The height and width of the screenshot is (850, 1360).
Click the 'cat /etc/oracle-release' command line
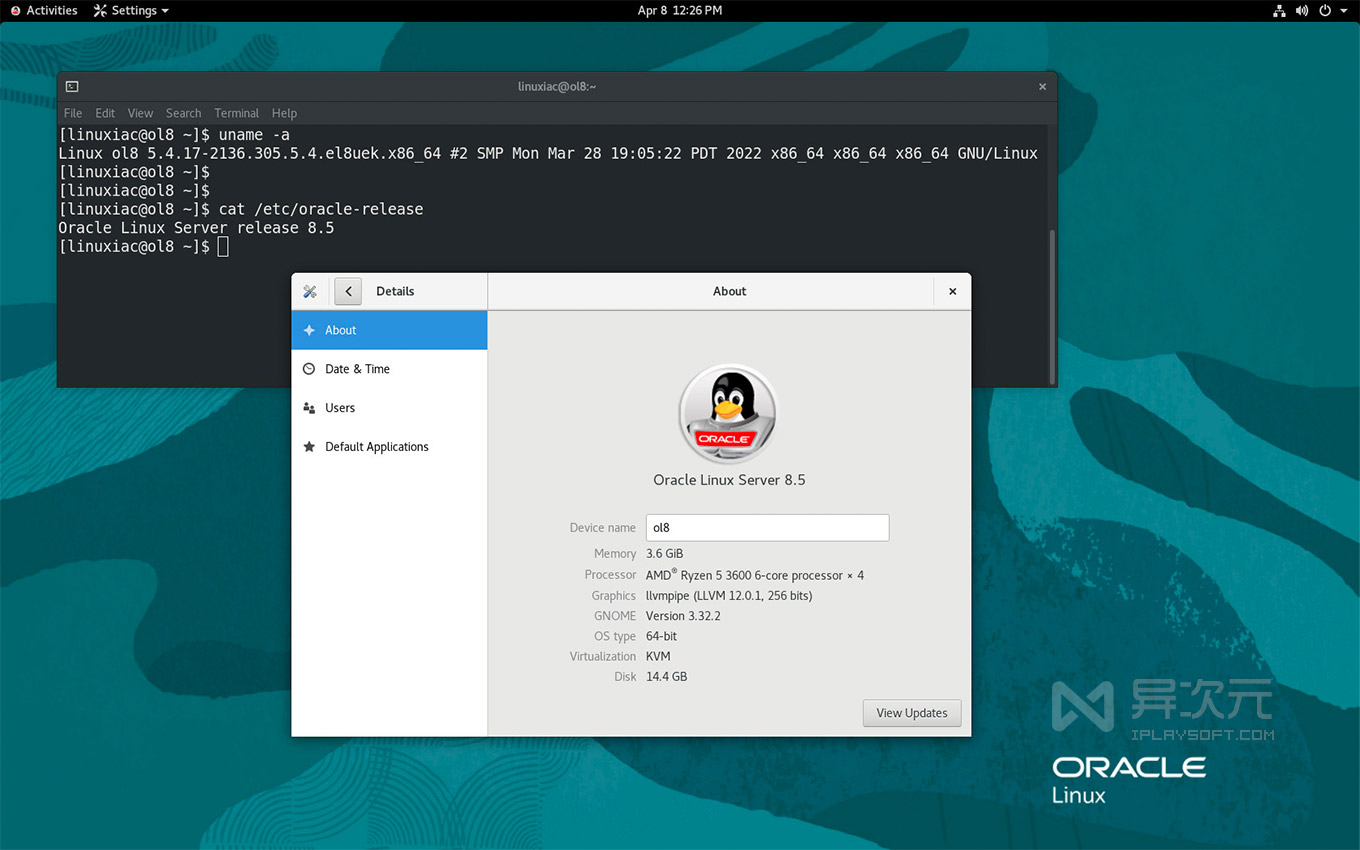pyautogui.click(x=241, y=210)
